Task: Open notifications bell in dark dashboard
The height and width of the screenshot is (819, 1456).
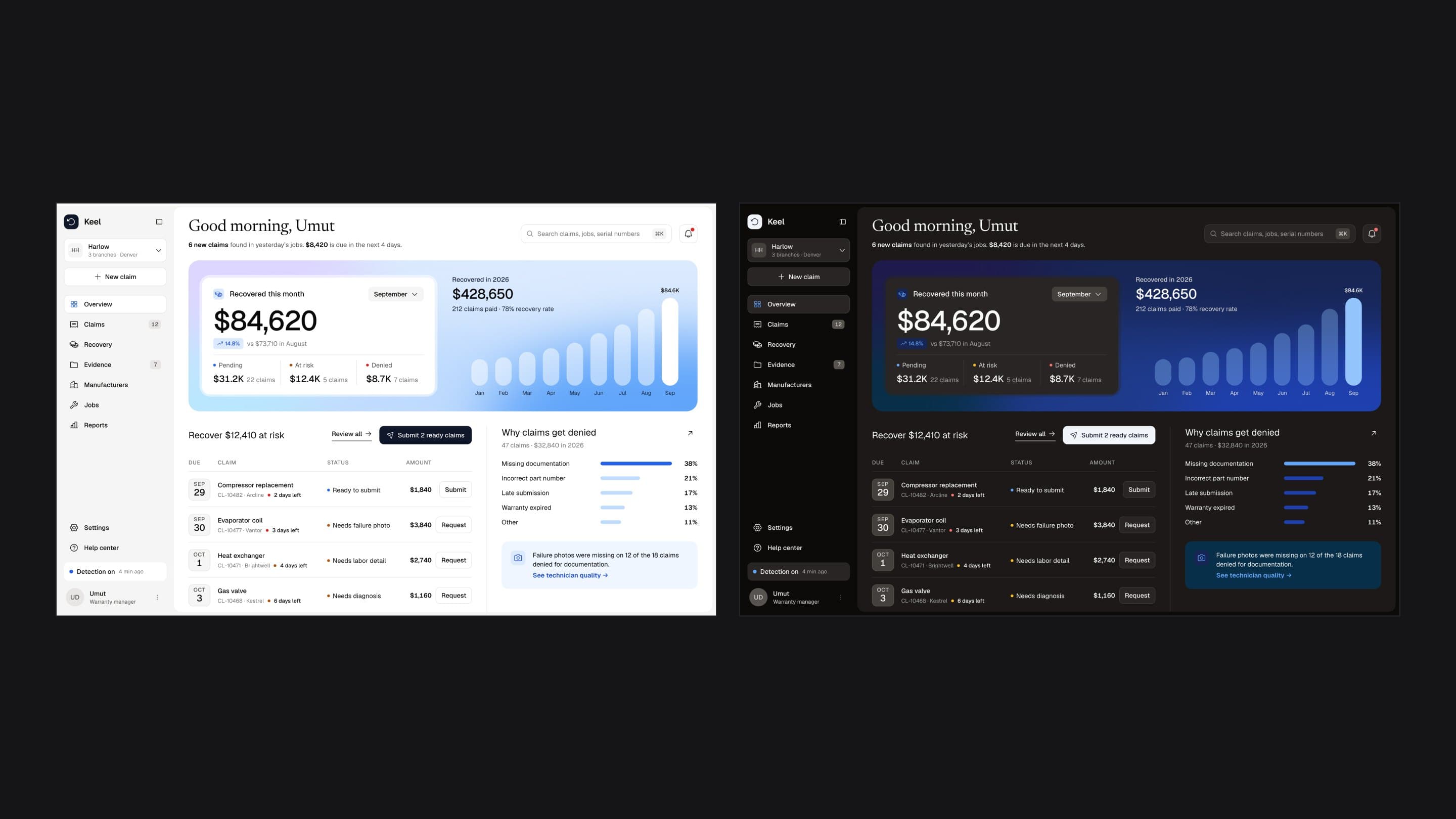Action: click(1372, 234)
